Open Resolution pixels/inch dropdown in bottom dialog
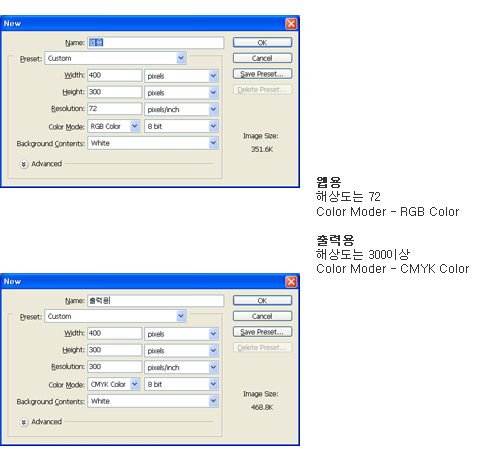The image size is (480, 464). point(181,367)
